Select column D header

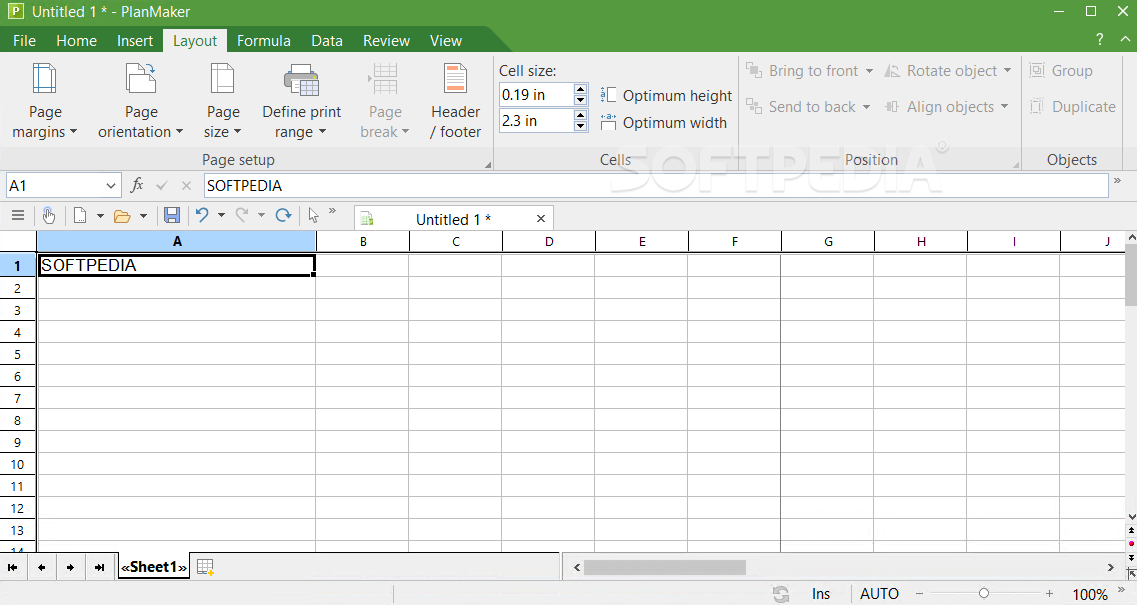pyautogui.click(x=549, y=242)
